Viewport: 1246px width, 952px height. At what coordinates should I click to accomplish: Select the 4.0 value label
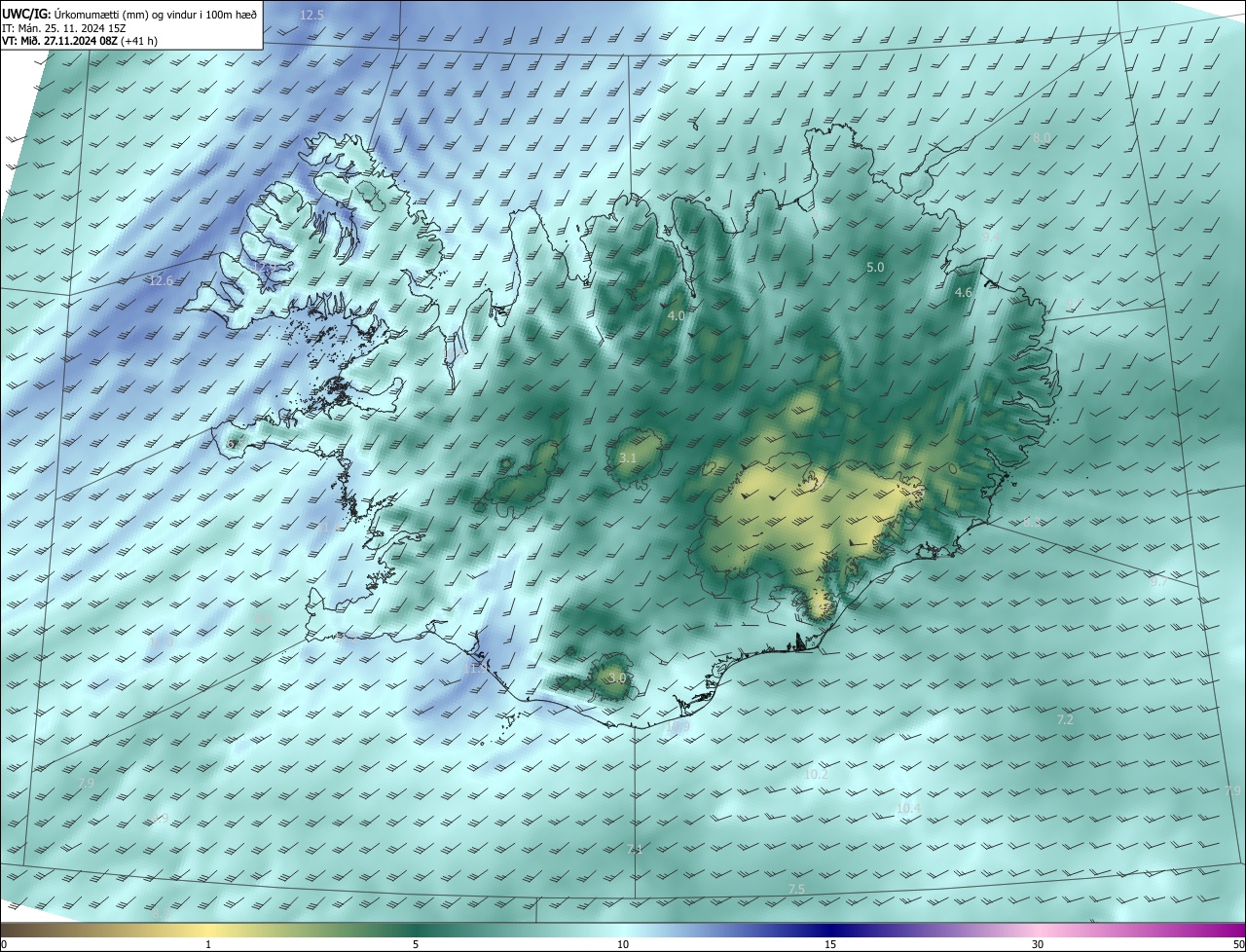point(676,316)
